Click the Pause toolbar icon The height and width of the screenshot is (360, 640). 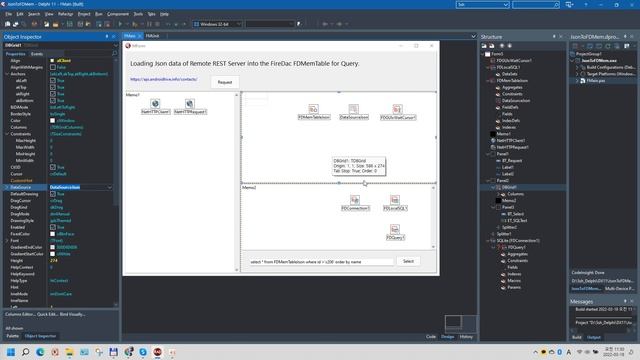[x=149, y=24]
